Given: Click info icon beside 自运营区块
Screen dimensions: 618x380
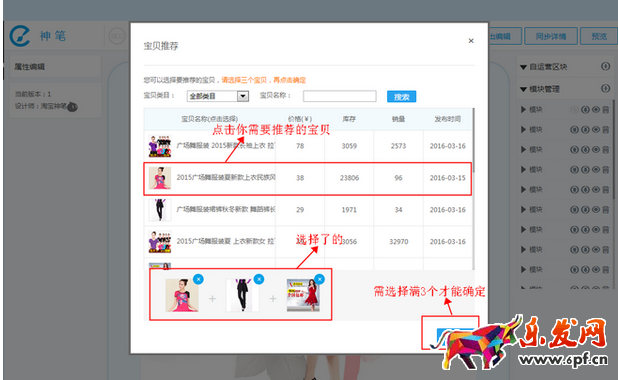Looking at the screenshot, I should click(605, 66).
